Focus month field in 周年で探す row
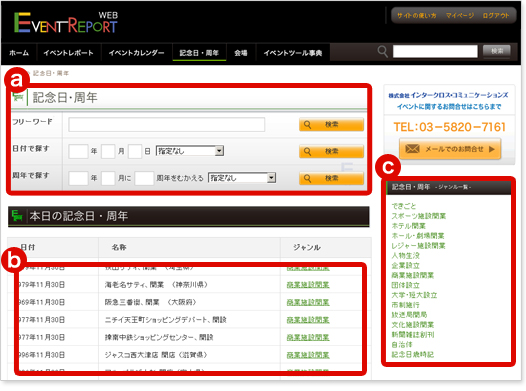This screenshot has height=391, width=526. 108,178
